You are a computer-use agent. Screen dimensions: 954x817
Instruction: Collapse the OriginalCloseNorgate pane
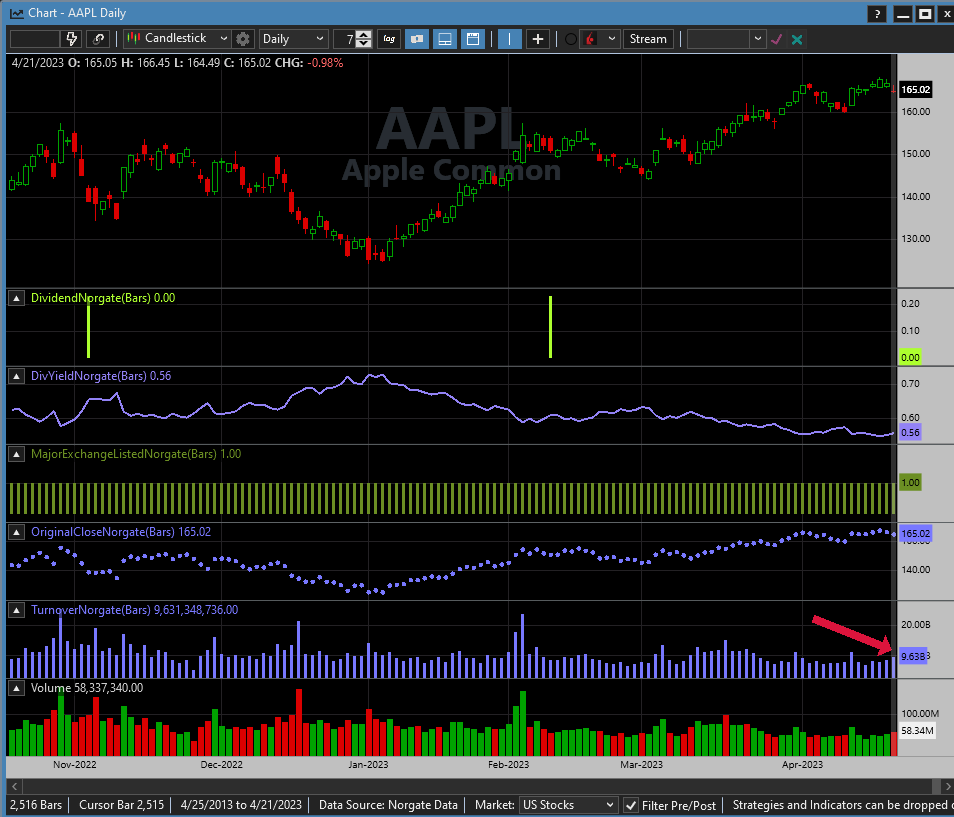pyautogui.click(x=16, y=532)
